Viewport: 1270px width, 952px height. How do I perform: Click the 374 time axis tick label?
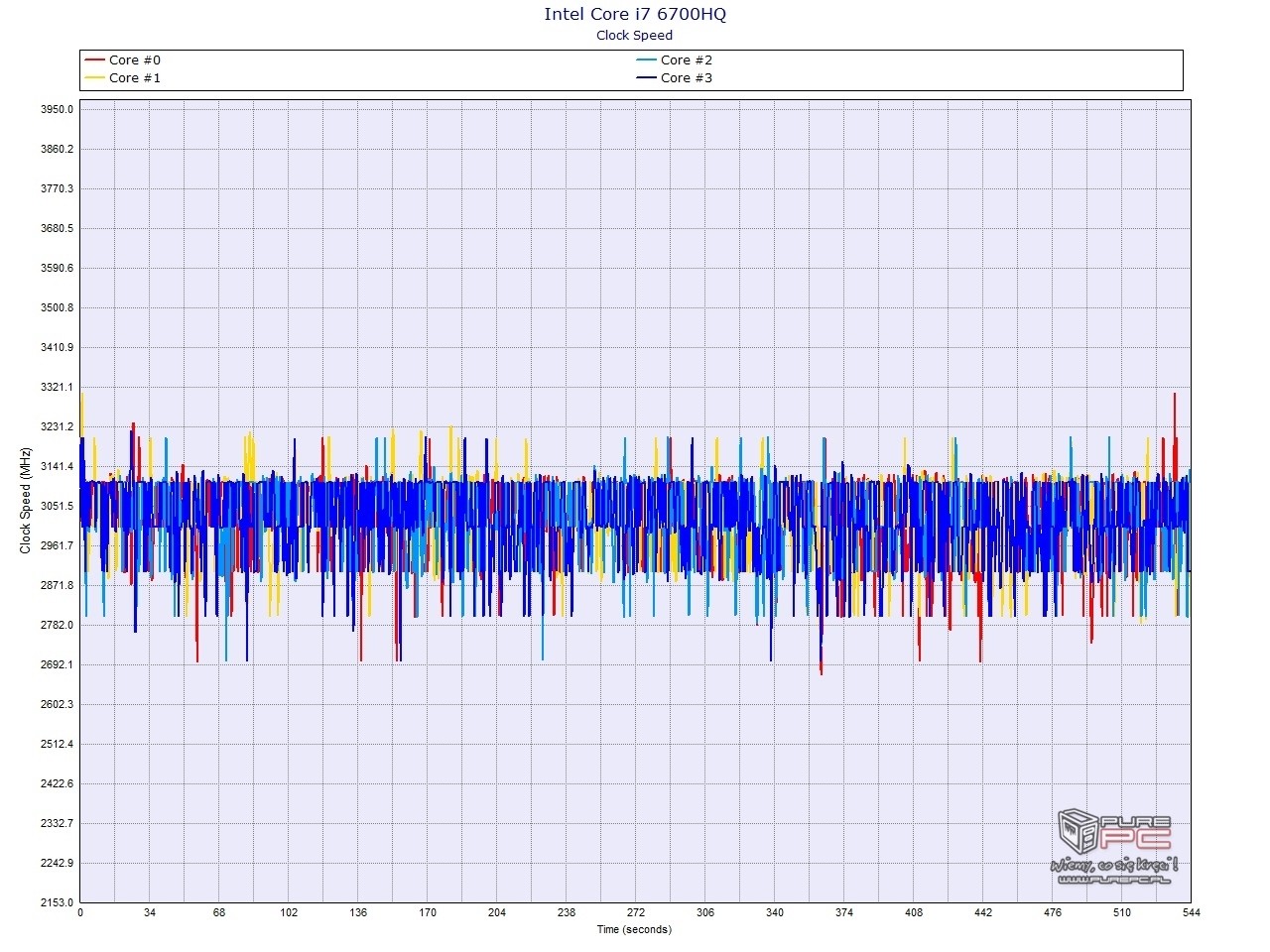(x=844, y=913)
